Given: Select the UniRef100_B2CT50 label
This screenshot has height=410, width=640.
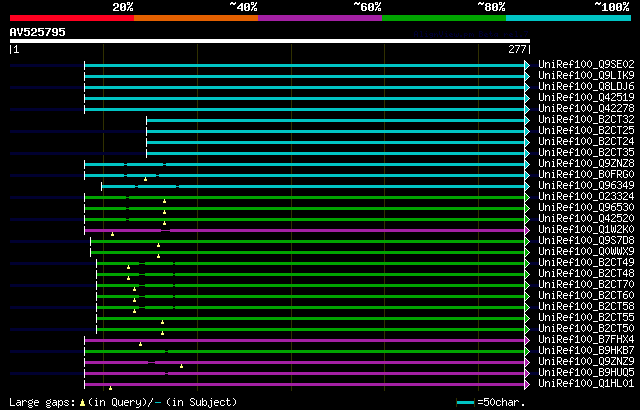Looking at the screenshot, I should (x=586, y=328).
